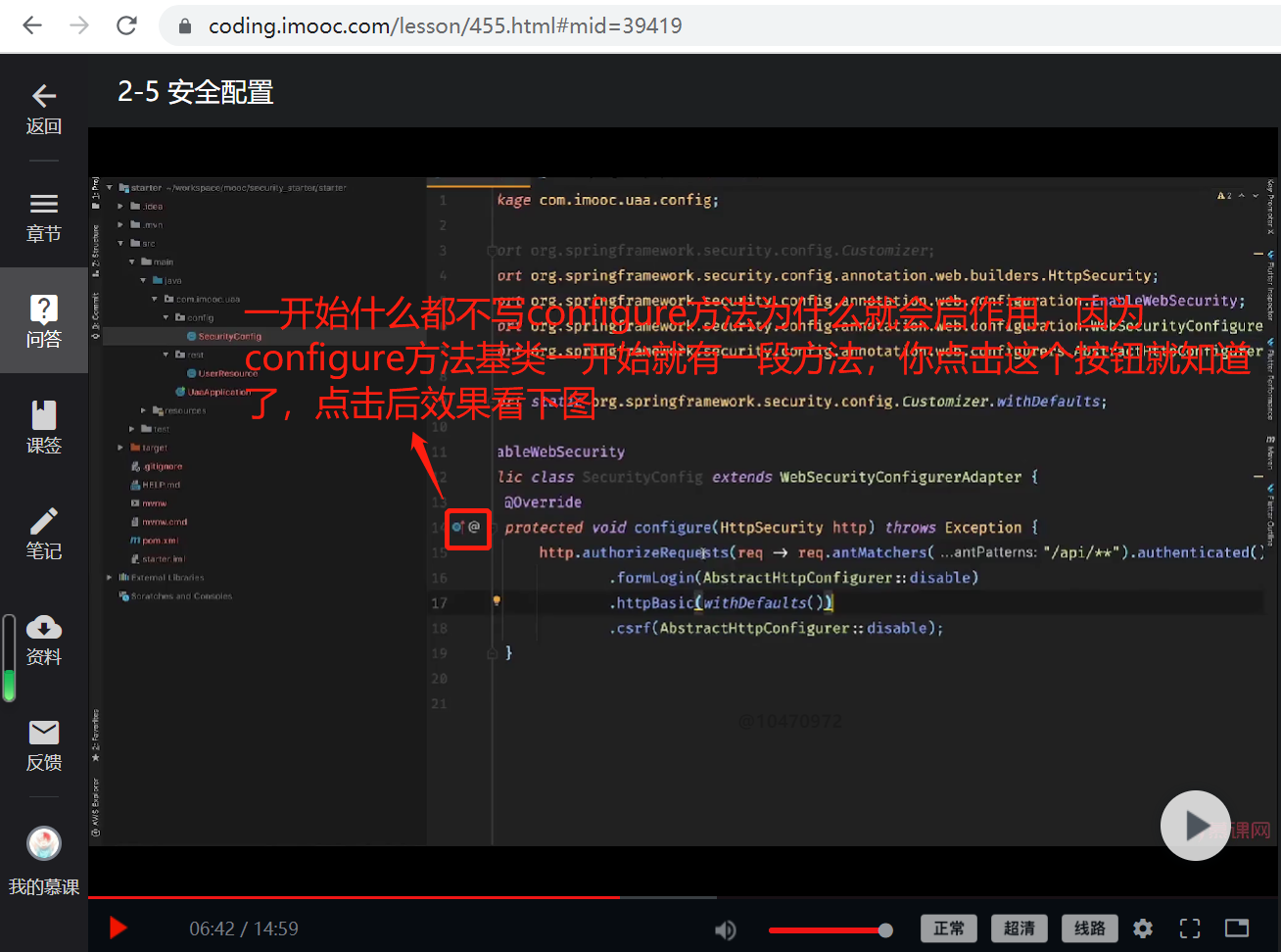
Task: Open the 资料 downloads panel
Action: coord(44,640)
